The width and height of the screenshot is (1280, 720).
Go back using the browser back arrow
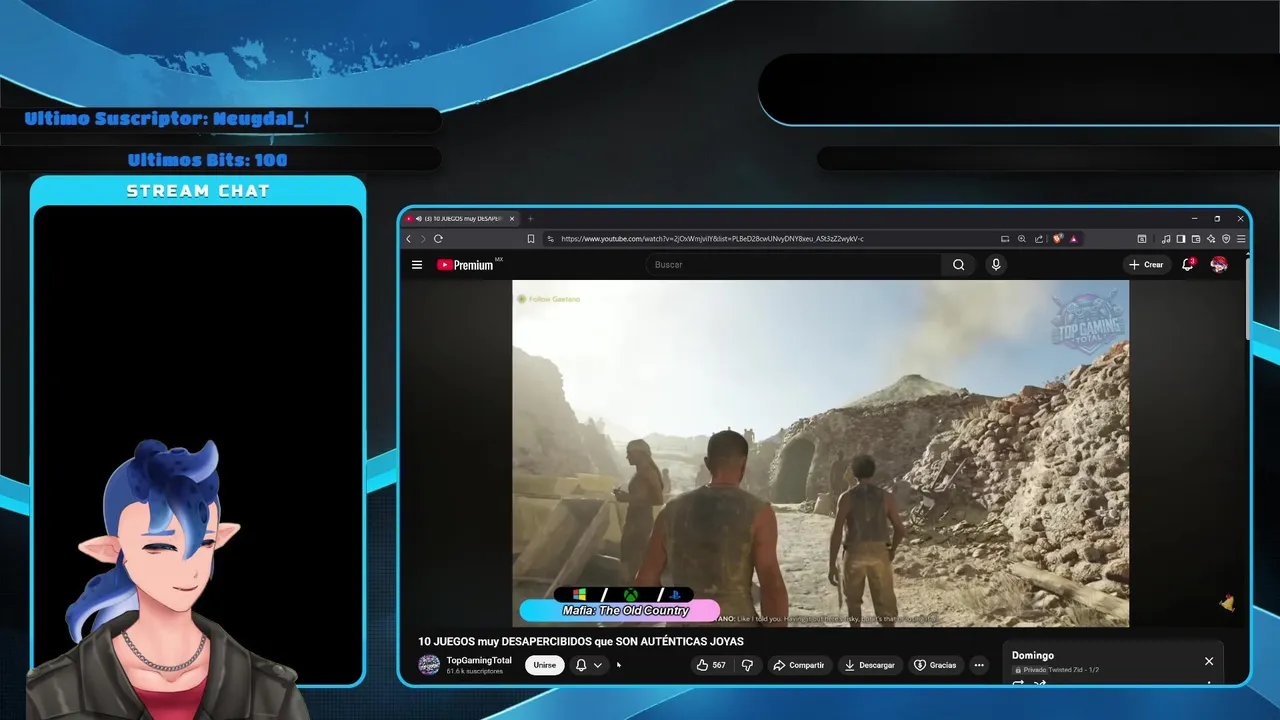[x=408, y=239]
